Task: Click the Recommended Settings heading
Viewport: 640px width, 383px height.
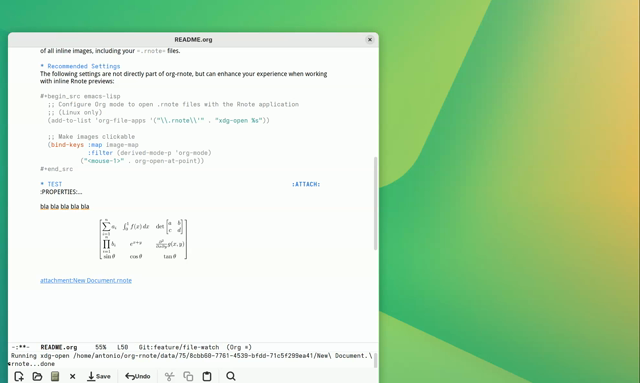Action: (x=84, y=66)
